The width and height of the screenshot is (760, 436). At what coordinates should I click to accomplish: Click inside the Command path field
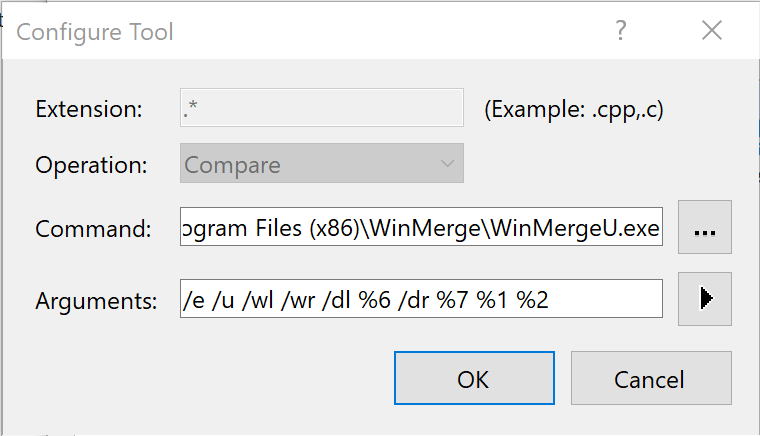[x=421, y=227]
